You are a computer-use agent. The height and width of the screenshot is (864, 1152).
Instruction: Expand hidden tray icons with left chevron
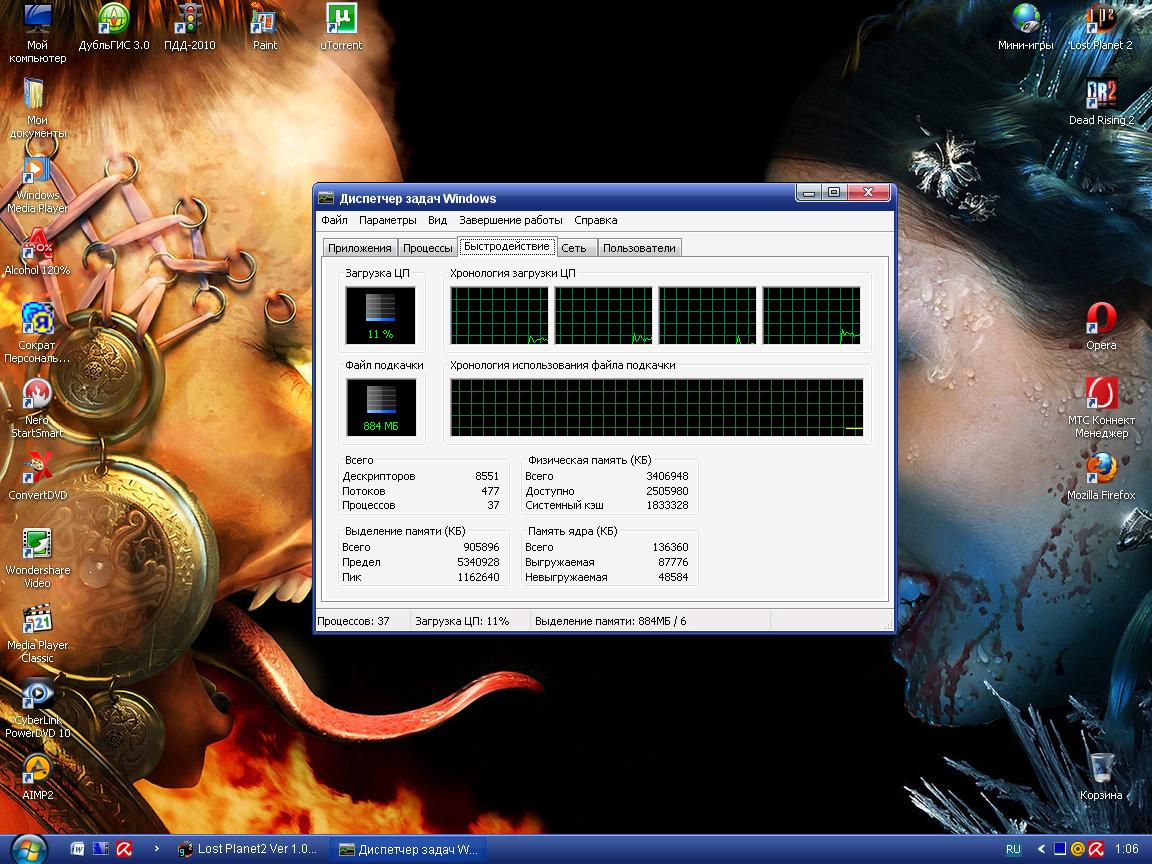[x=1041, y=849]
